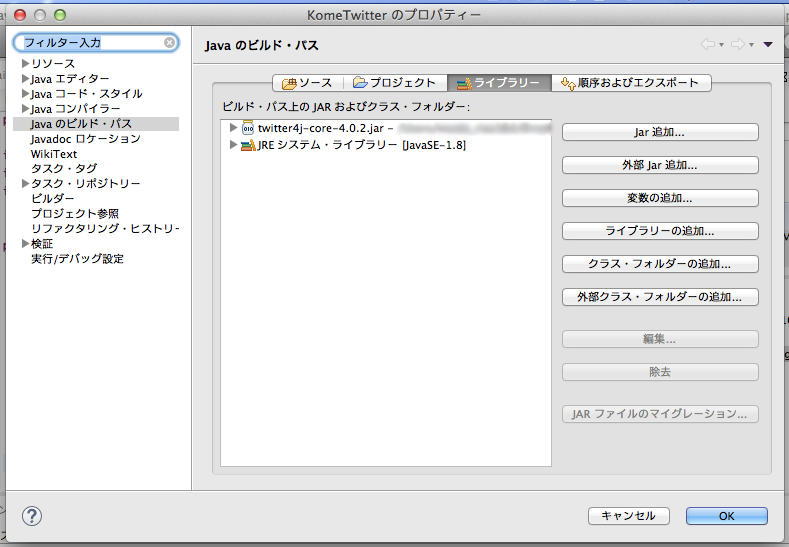
Task: Select リファクタリング・ヒストリー in the tree
Action: click(105, 229)
